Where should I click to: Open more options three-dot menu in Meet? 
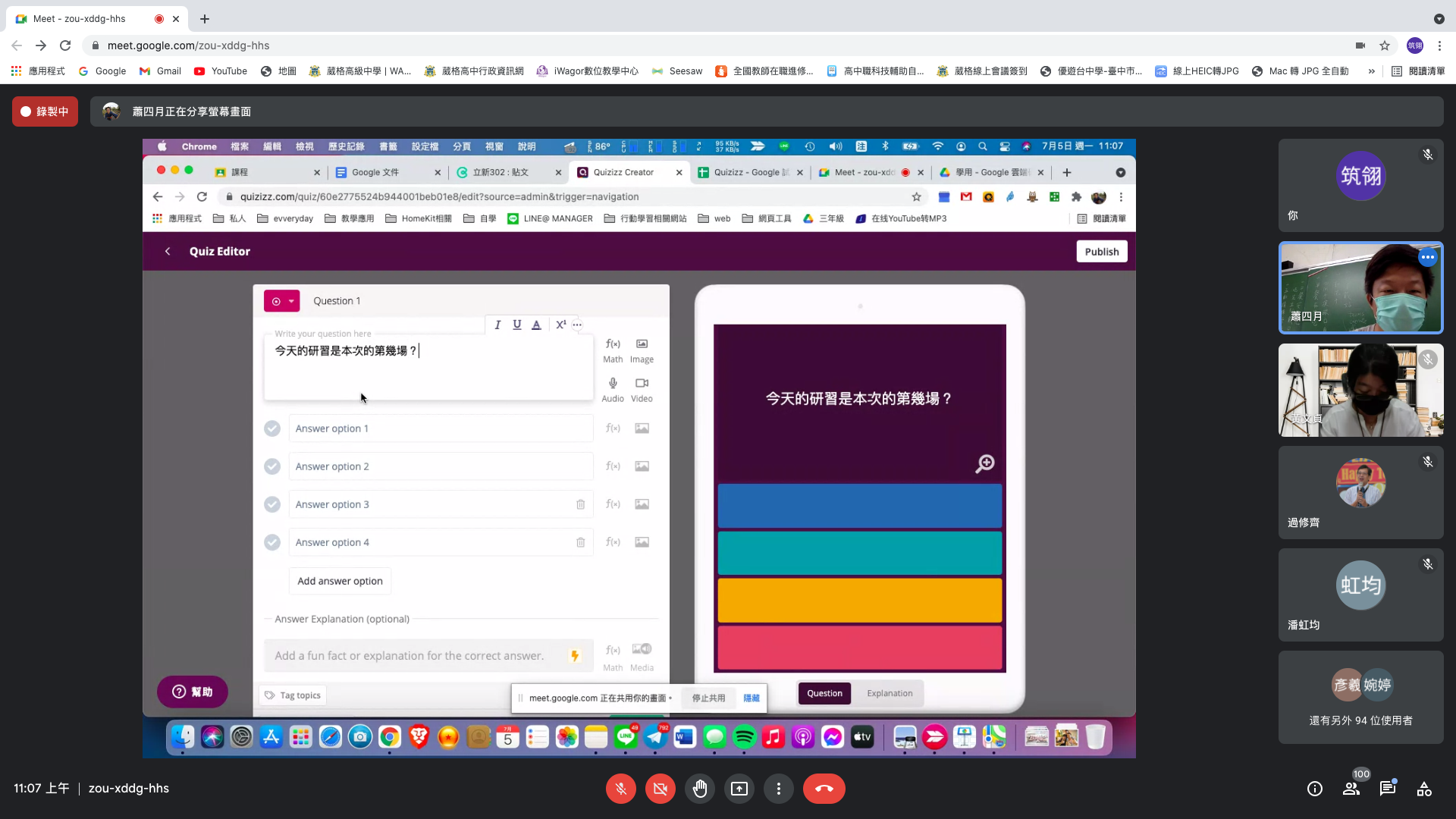tap(778, 789)
